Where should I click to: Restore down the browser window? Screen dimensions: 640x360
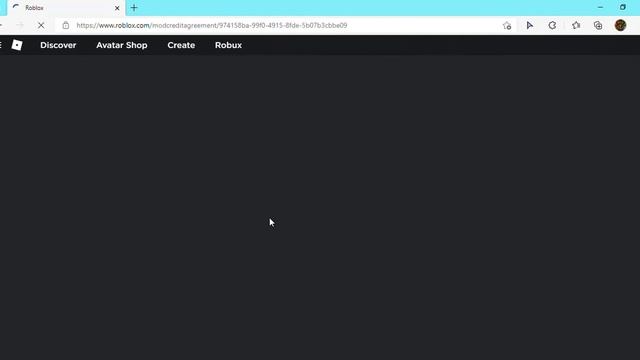622,7
